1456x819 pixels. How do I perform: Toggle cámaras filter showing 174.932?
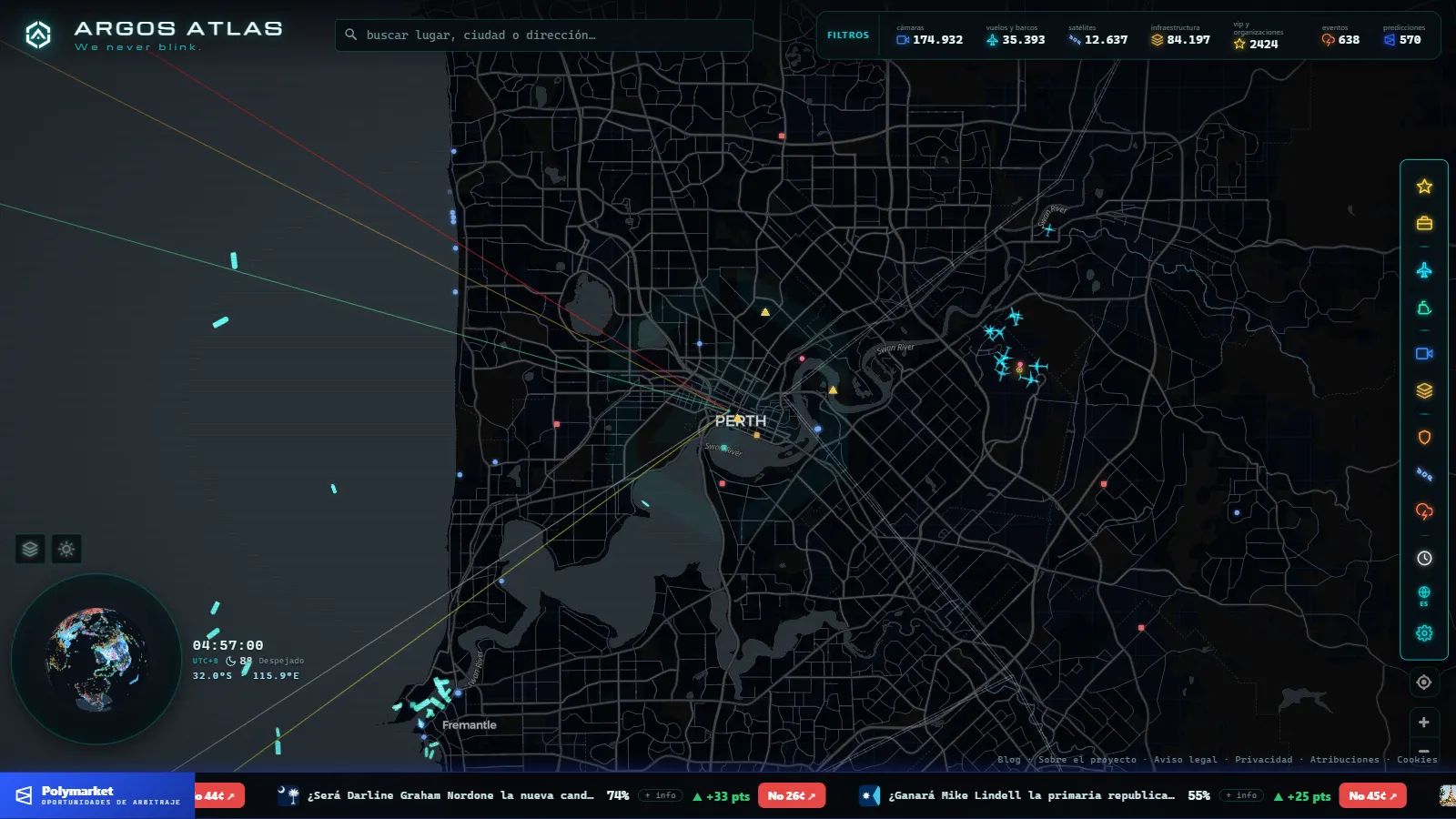(x=929, y=35)
